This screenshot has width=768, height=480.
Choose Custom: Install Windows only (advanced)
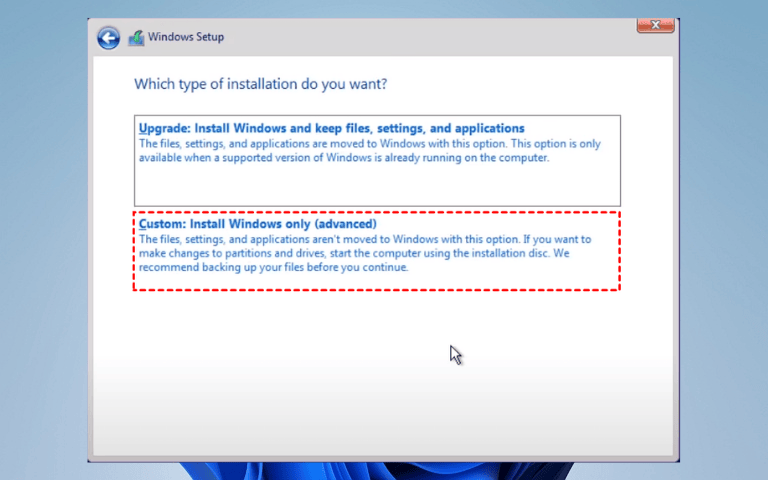pyautogui.click(x=257, y=224)
